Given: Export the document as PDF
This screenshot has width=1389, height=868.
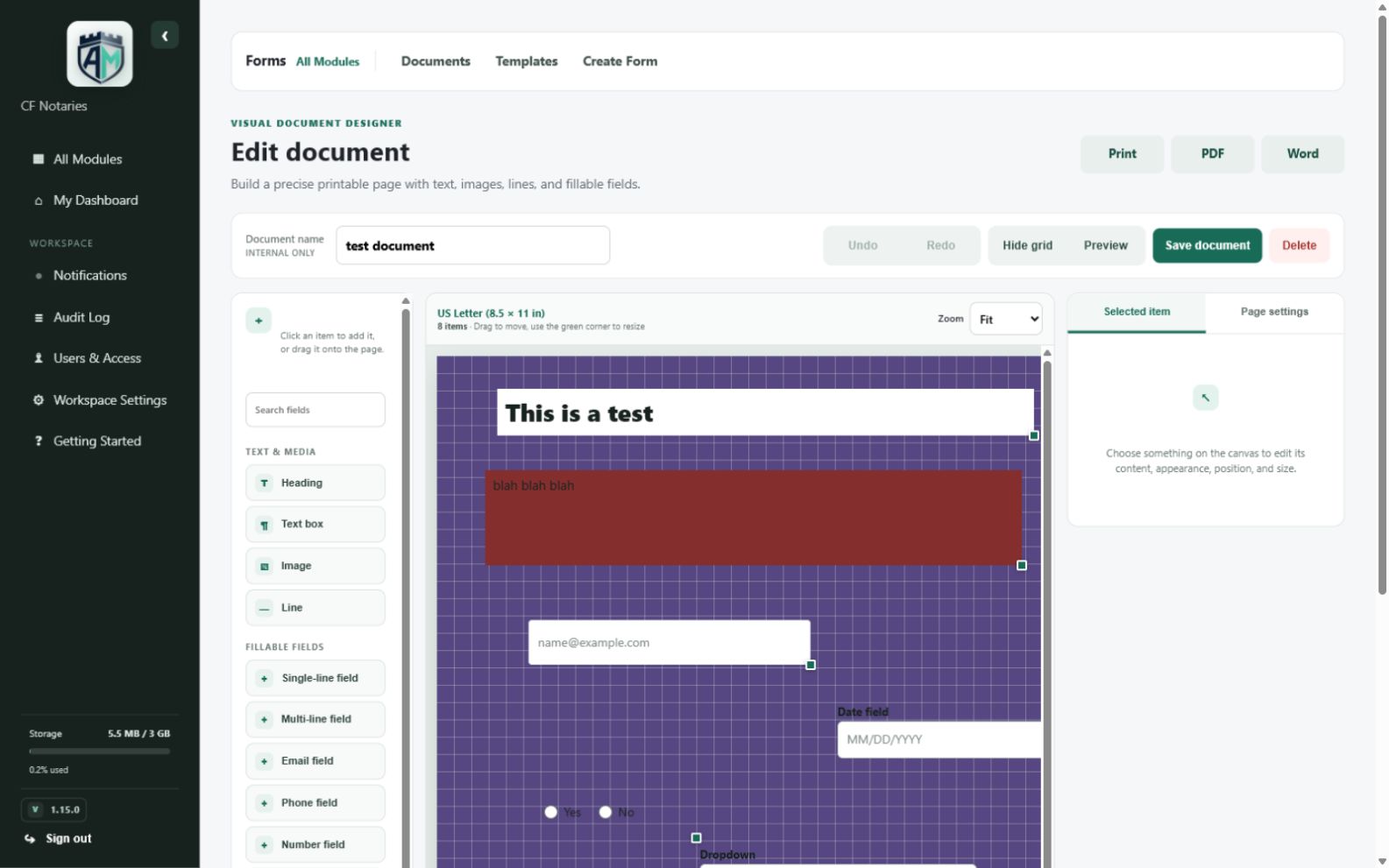Looking at the screenshot, I should pos(1212,154).
